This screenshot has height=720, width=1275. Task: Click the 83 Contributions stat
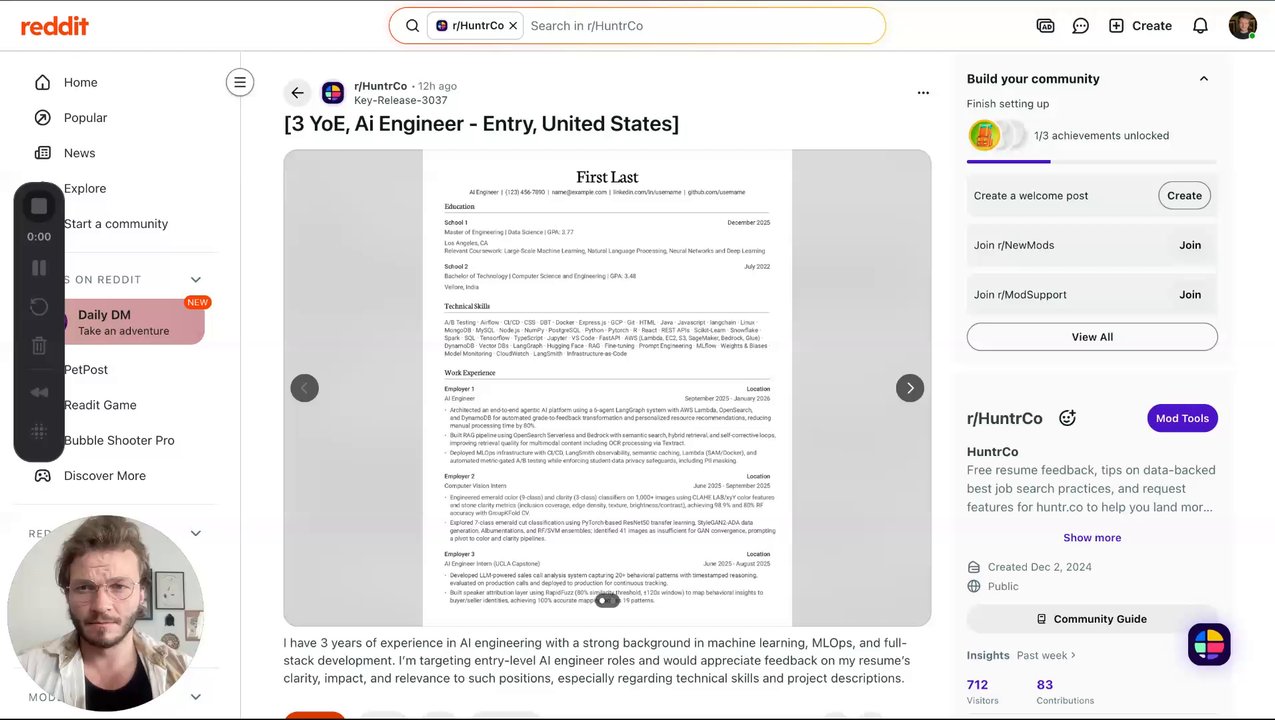(1065, 691)
